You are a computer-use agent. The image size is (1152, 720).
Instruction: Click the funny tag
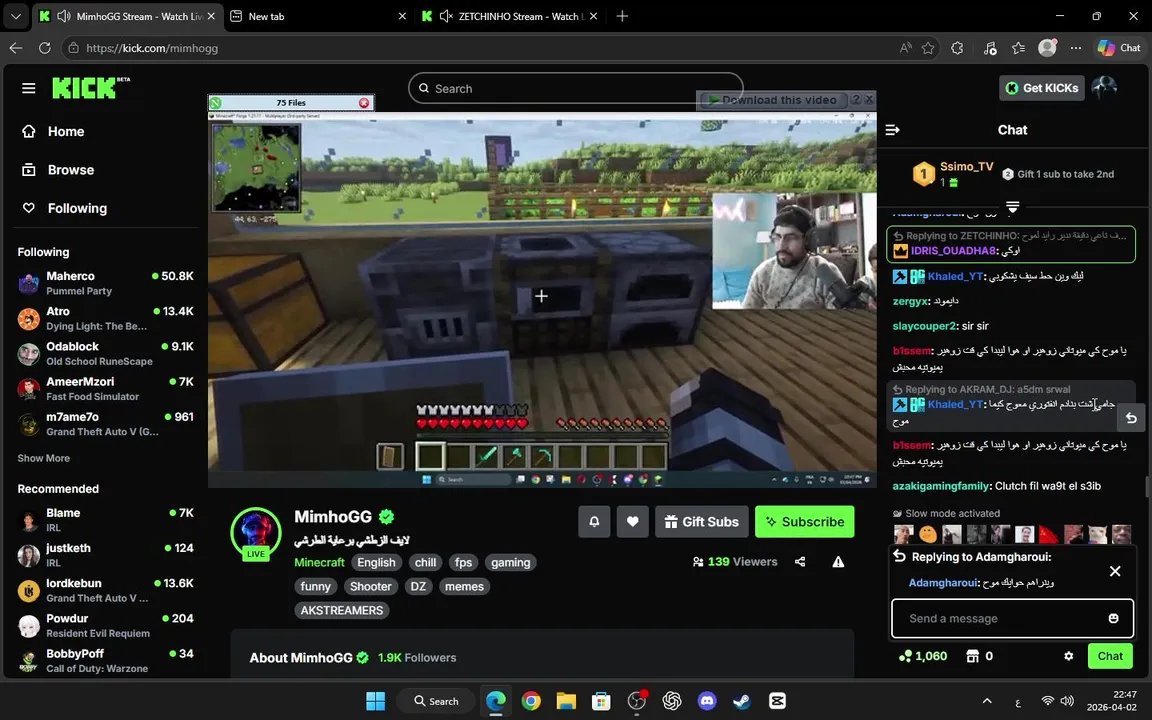pyautogui.click(x=316, y=586)
